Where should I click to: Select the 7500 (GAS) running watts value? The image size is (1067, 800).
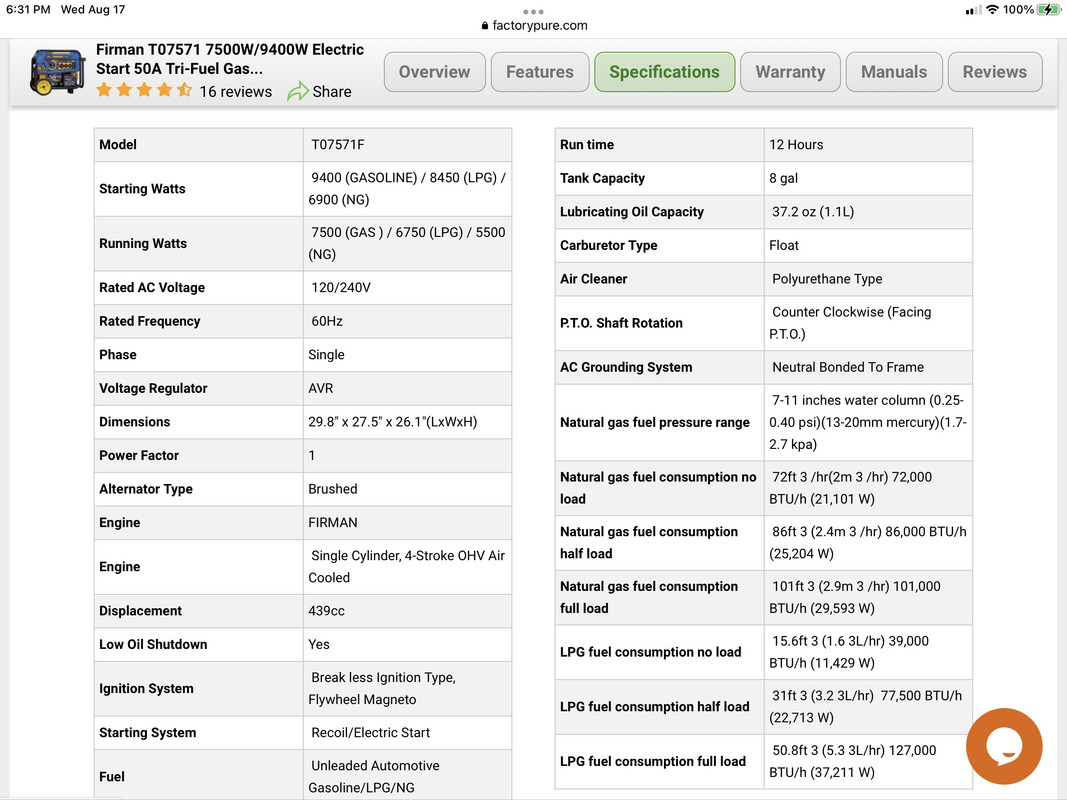[407, 243]
